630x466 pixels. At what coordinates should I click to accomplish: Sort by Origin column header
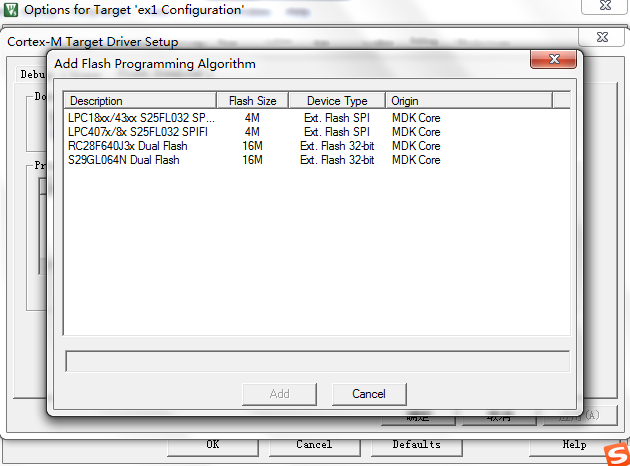tap(469, 100)
